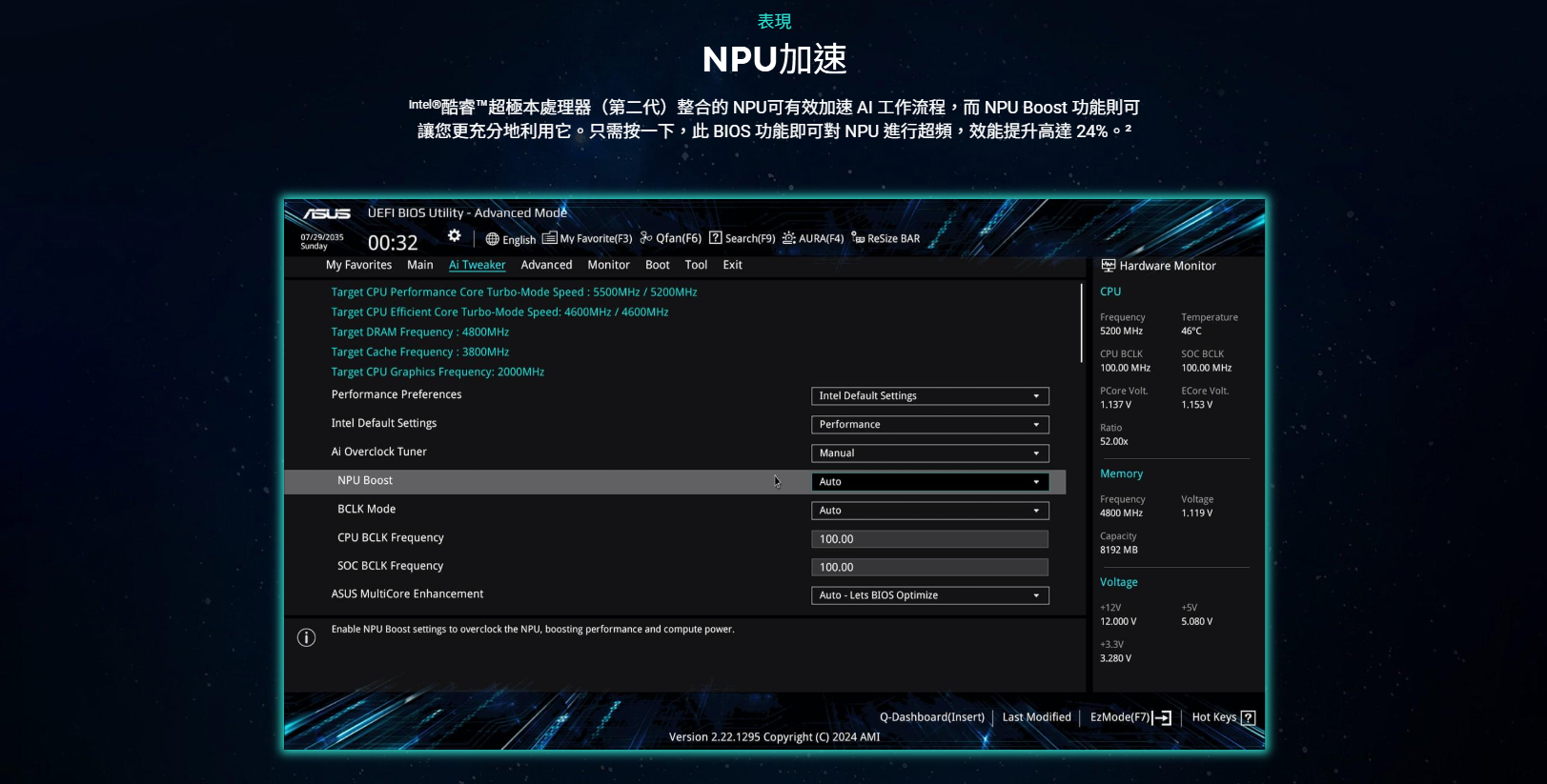The image size is (1547, 784).
Task: Click Last Modified button
Action: [1036, 717]
